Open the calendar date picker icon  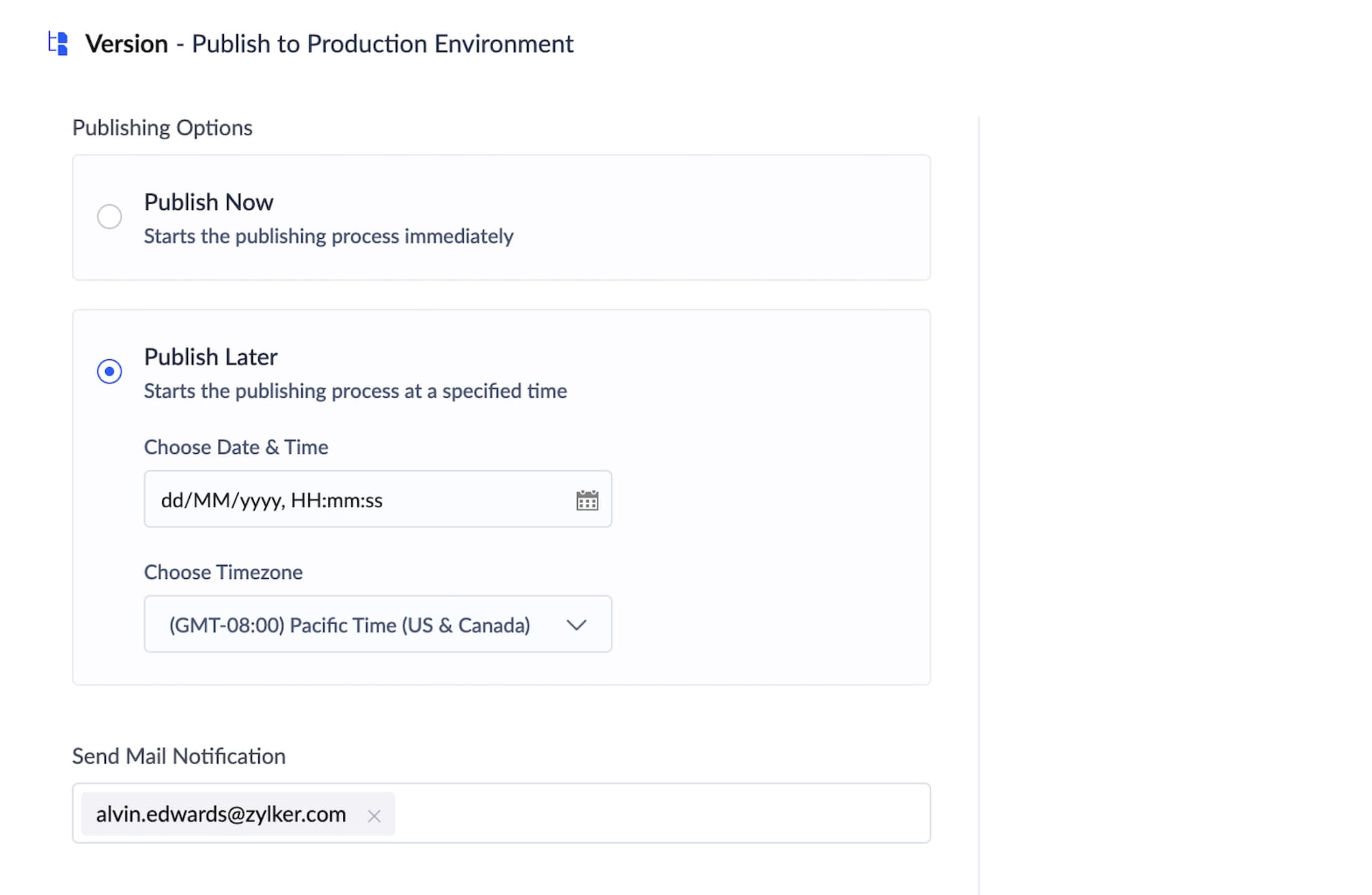click(x=586, y=500)
